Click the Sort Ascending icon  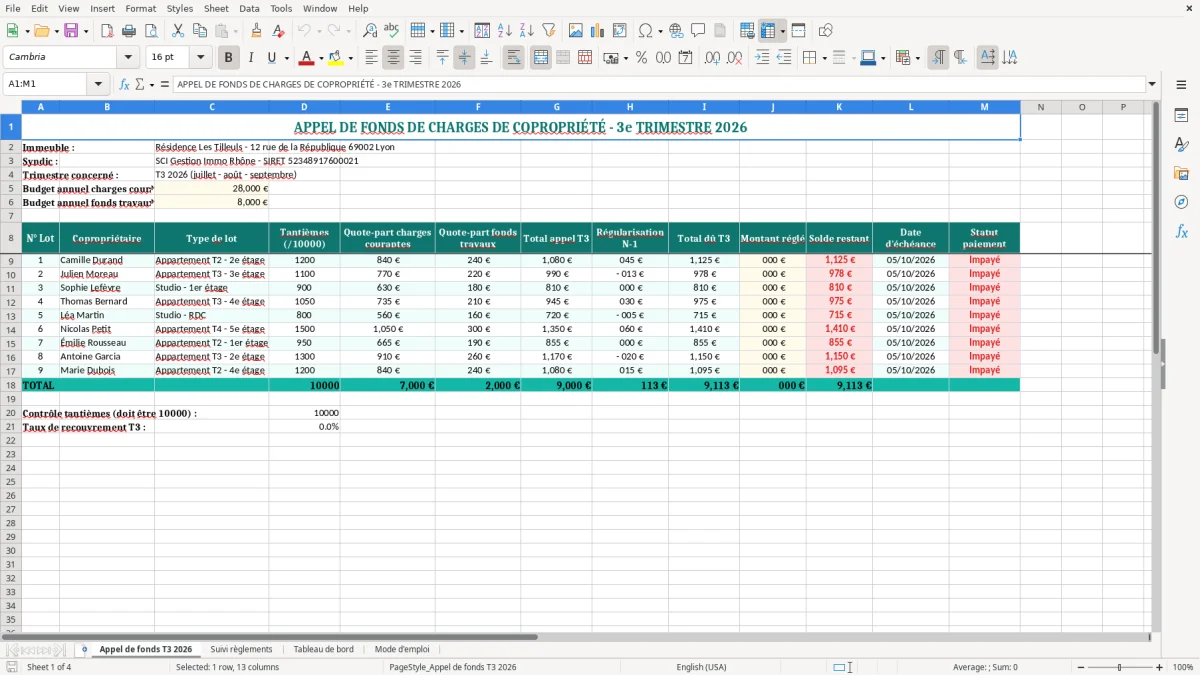505,31
